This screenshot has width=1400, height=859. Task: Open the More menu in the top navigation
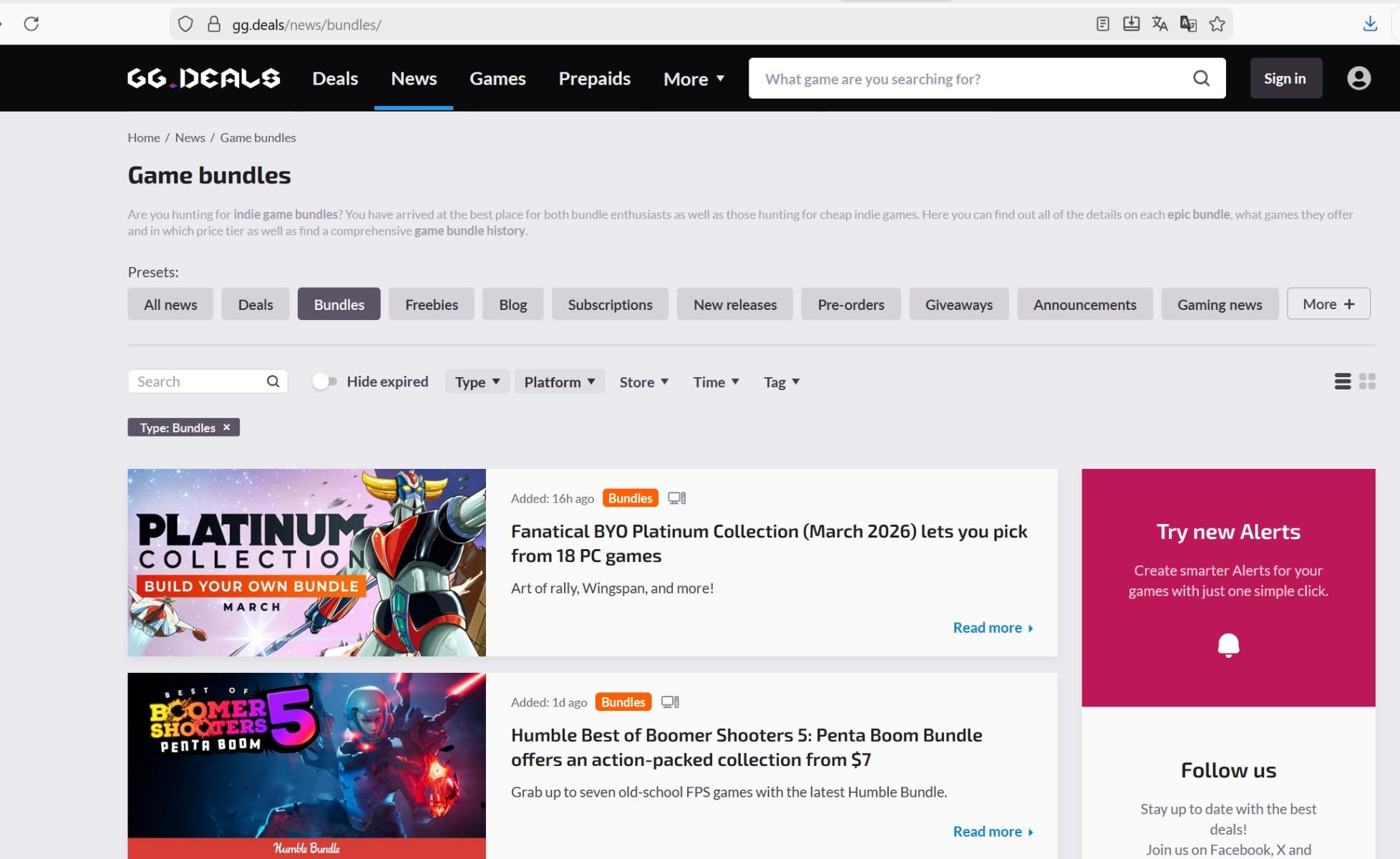(694, 79)
